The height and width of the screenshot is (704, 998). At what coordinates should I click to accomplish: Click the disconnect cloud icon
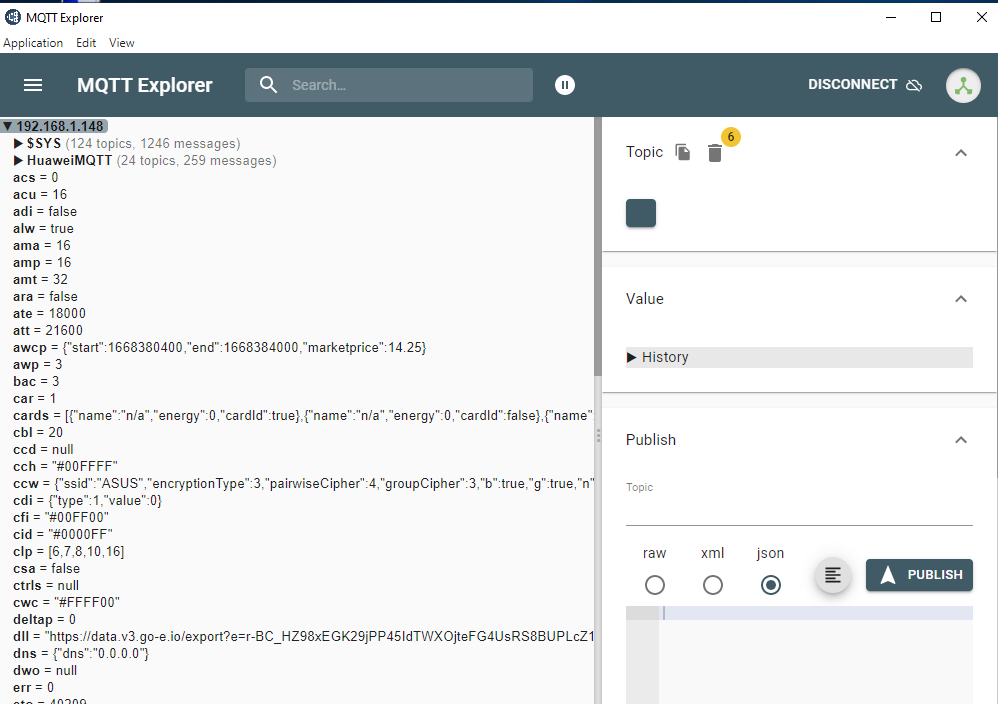click(x=914, y=85)
